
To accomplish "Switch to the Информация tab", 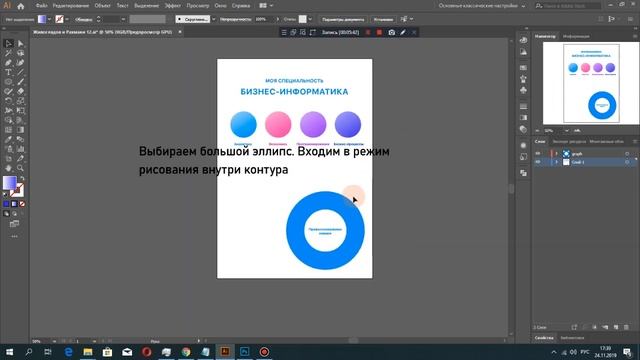I will click(x=576, y=36).
